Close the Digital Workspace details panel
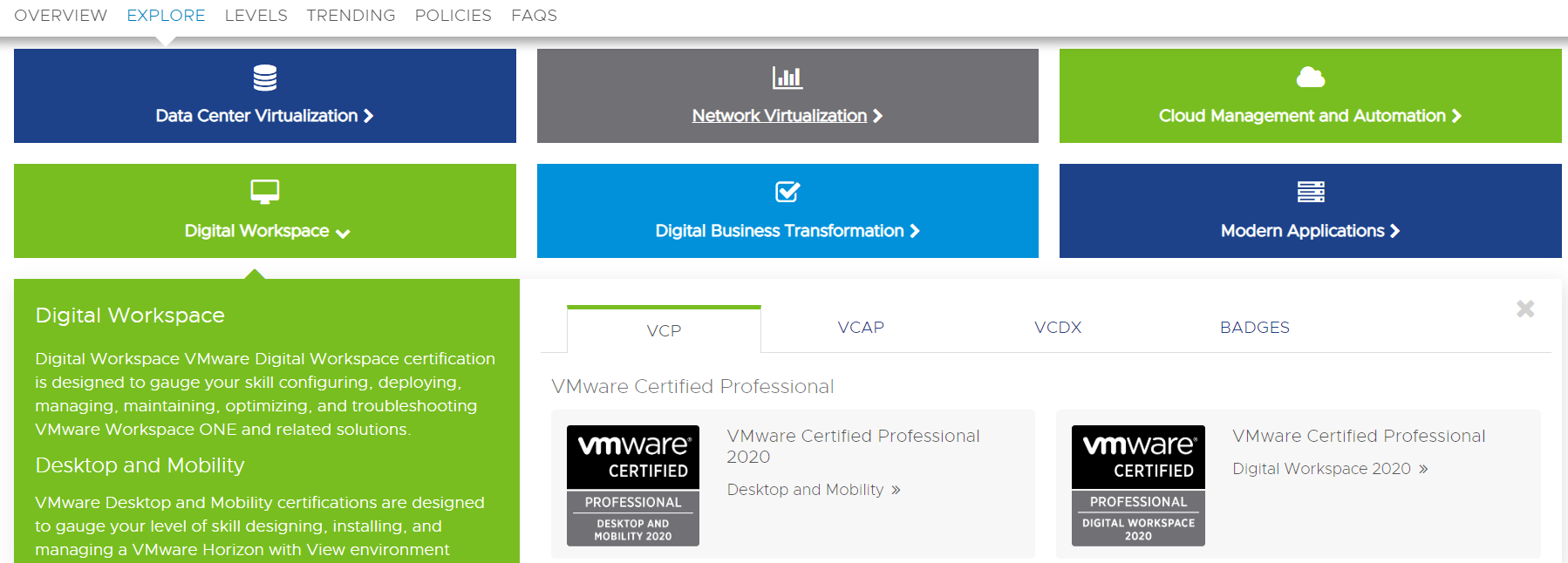Viewport: 1568px width, 563px height. tap(1525, 309)
